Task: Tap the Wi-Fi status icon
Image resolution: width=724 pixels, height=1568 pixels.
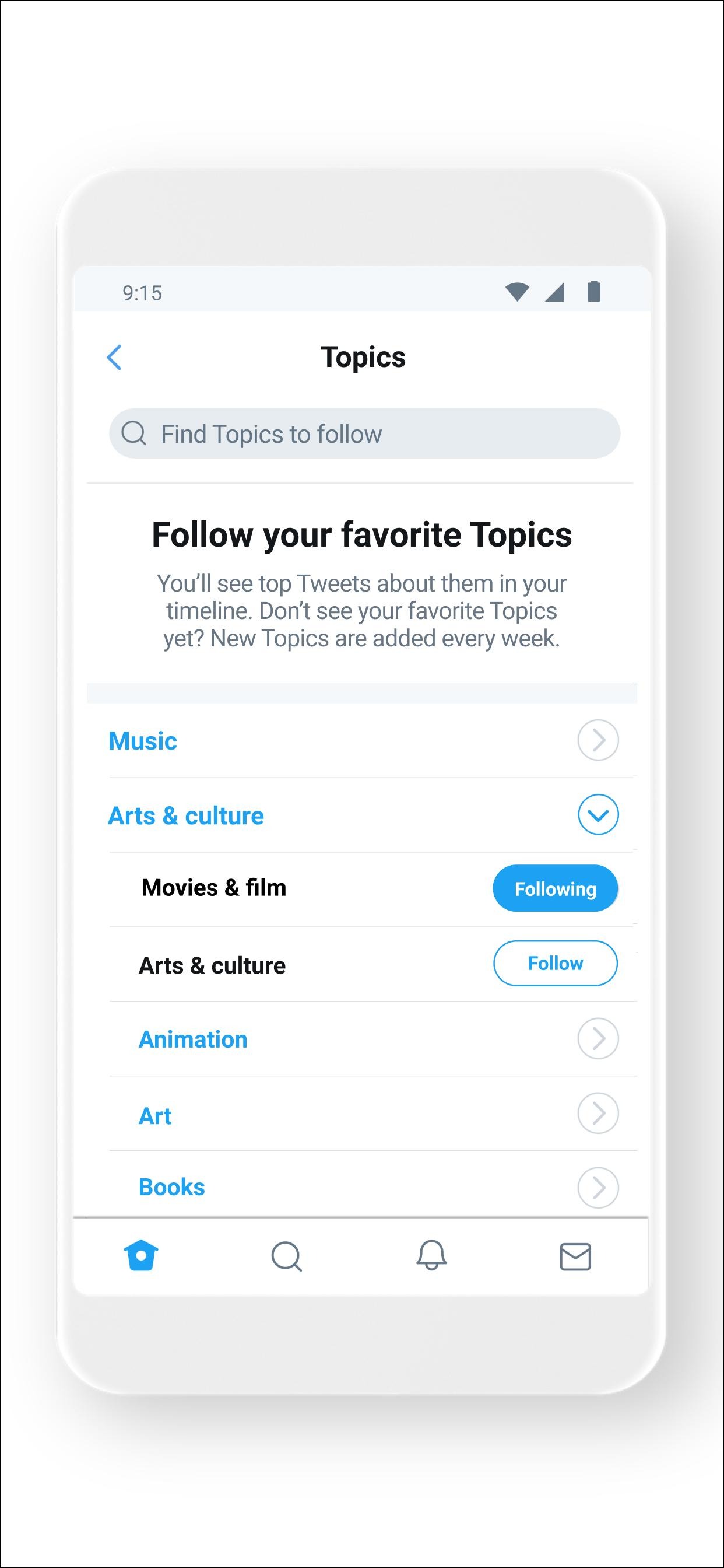Action: pos(516,292)
